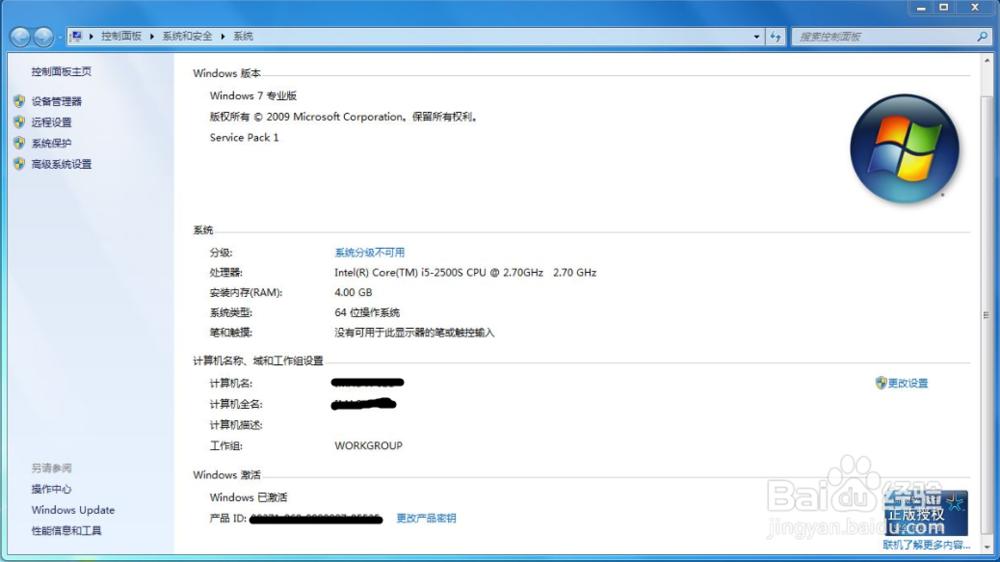Click the search magnifier icon
The image size is (1000, 562).
pyautogui.click(x=982, y=37)
